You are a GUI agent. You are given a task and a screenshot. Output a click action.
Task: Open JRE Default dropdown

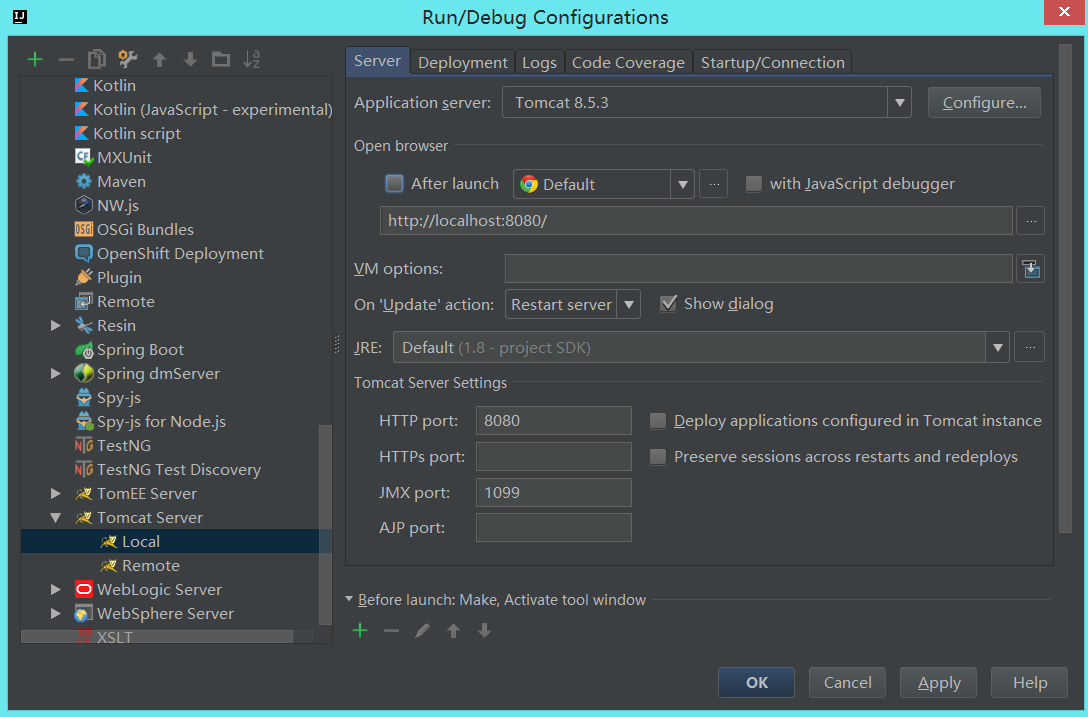[x=997, y=347]
